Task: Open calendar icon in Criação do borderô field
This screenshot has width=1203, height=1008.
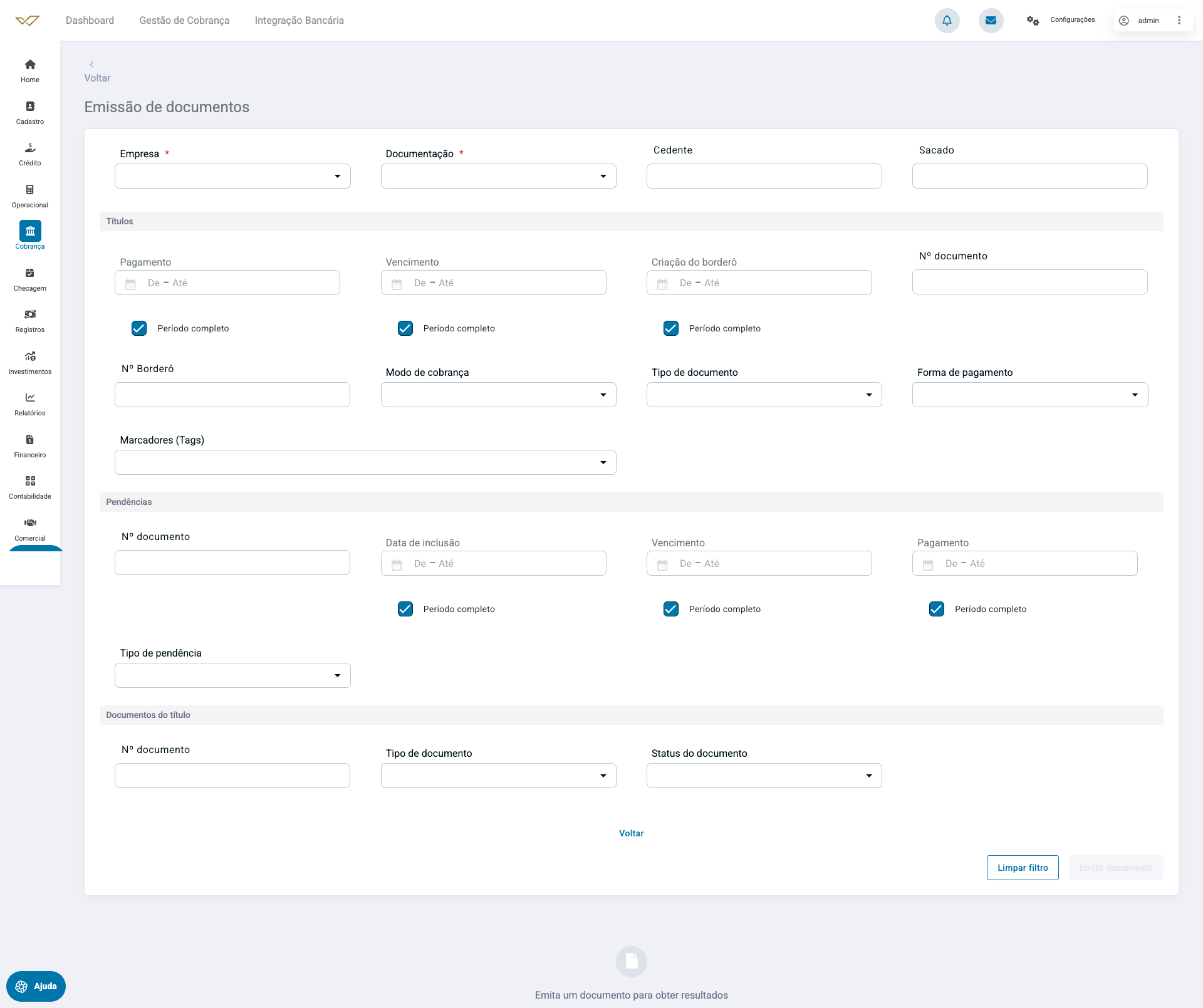Action: pyautogui.click(x=662, y=284)
